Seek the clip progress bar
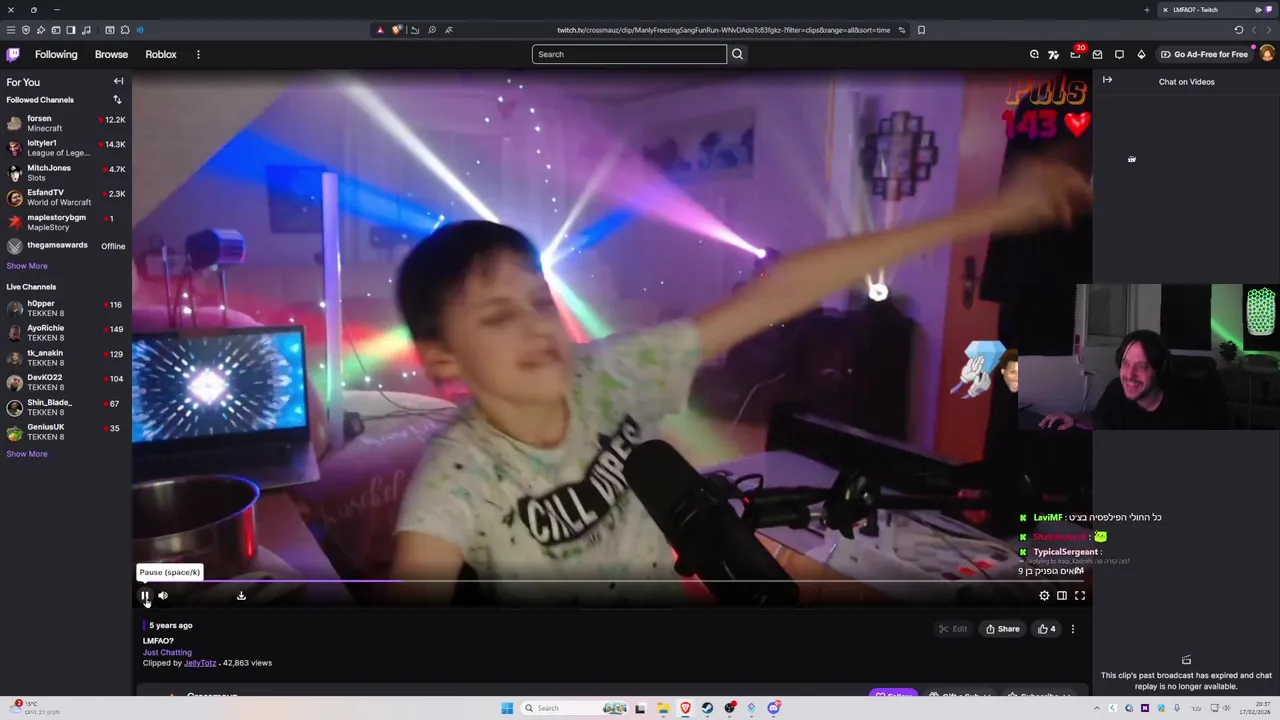1280x720 pixels. coord(612,581)
